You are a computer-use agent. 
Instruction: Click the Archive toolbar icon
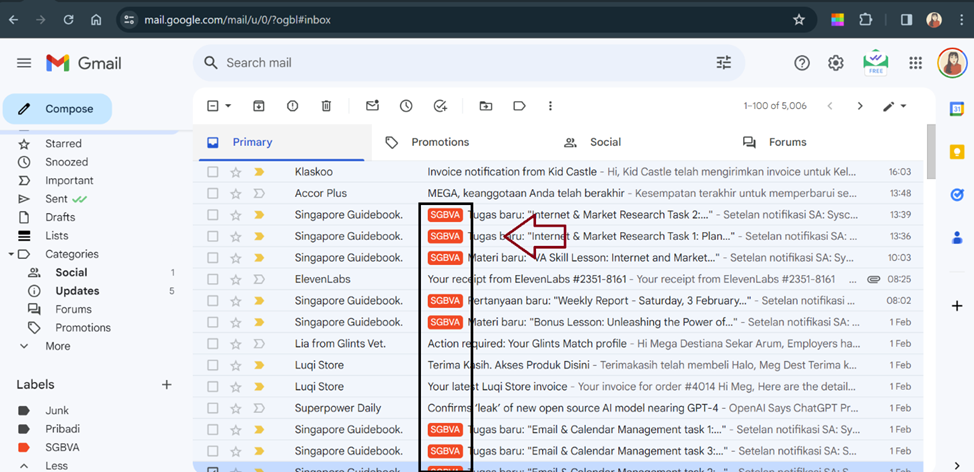point(259,106)
